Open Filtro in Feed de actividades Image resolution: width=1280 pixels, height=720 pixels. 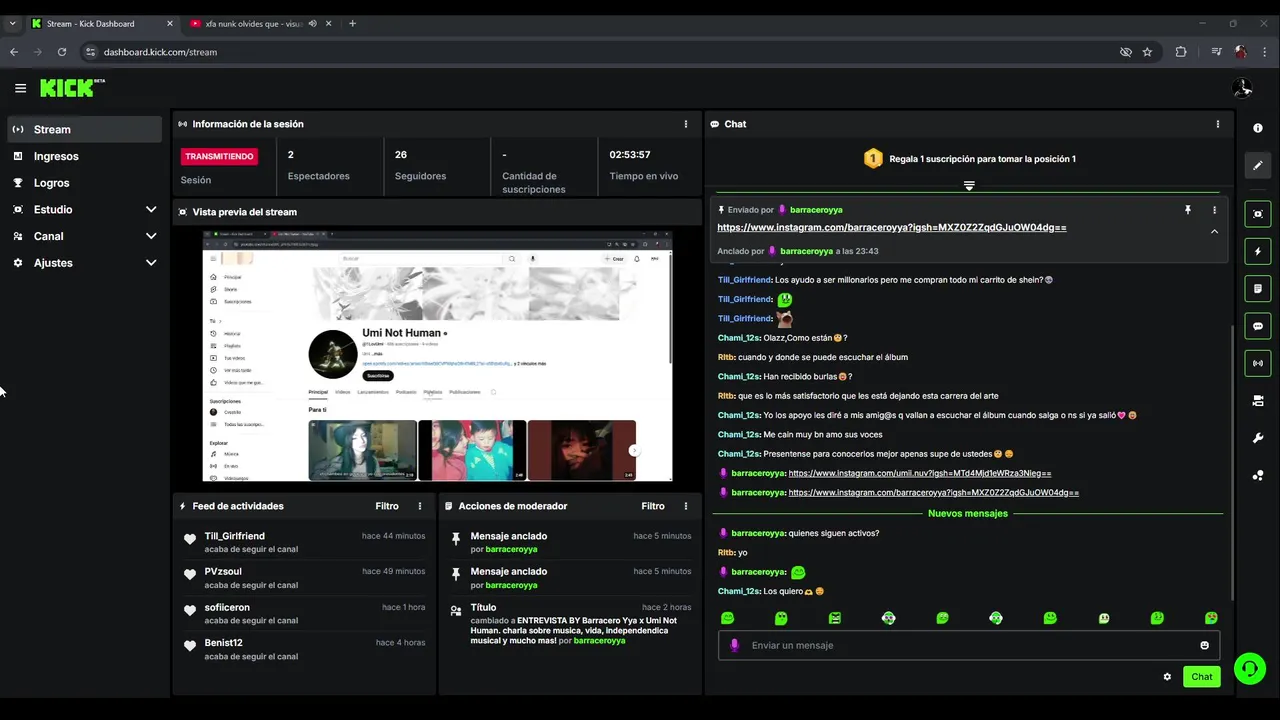[x=387, y=506]
